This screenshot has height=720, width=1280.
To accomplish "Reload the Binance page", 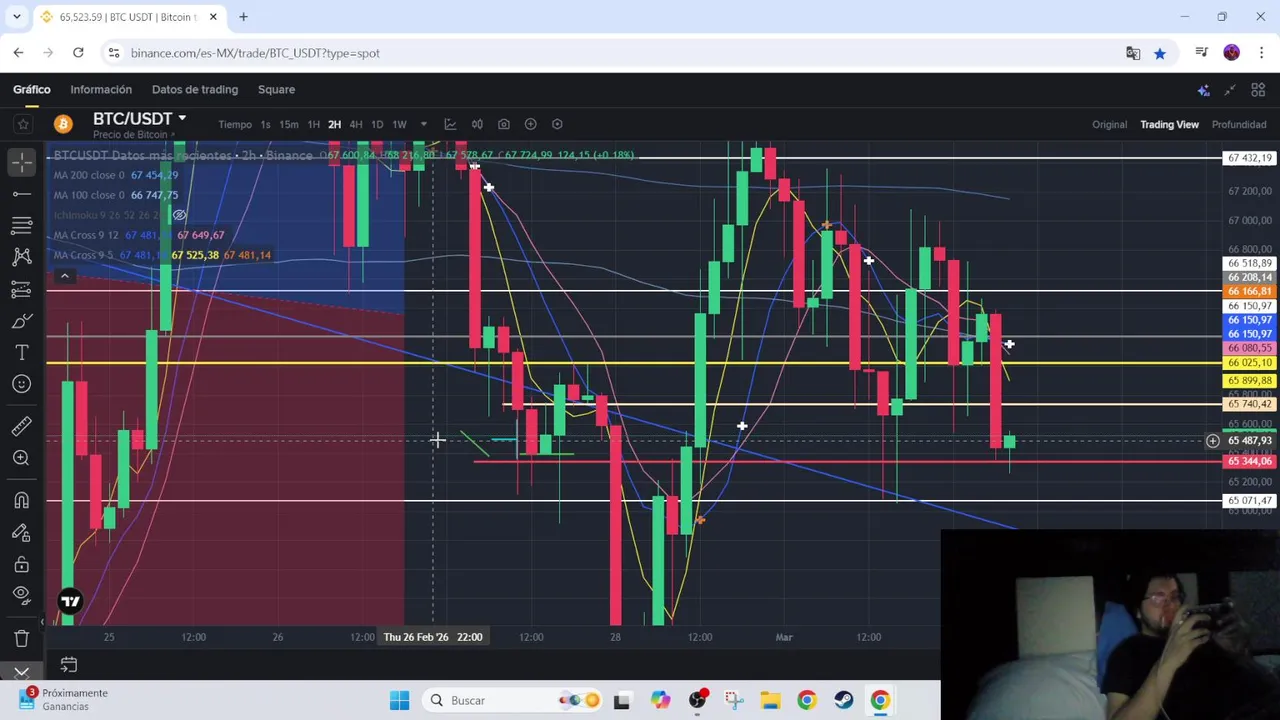I will [x=78, y=53].
